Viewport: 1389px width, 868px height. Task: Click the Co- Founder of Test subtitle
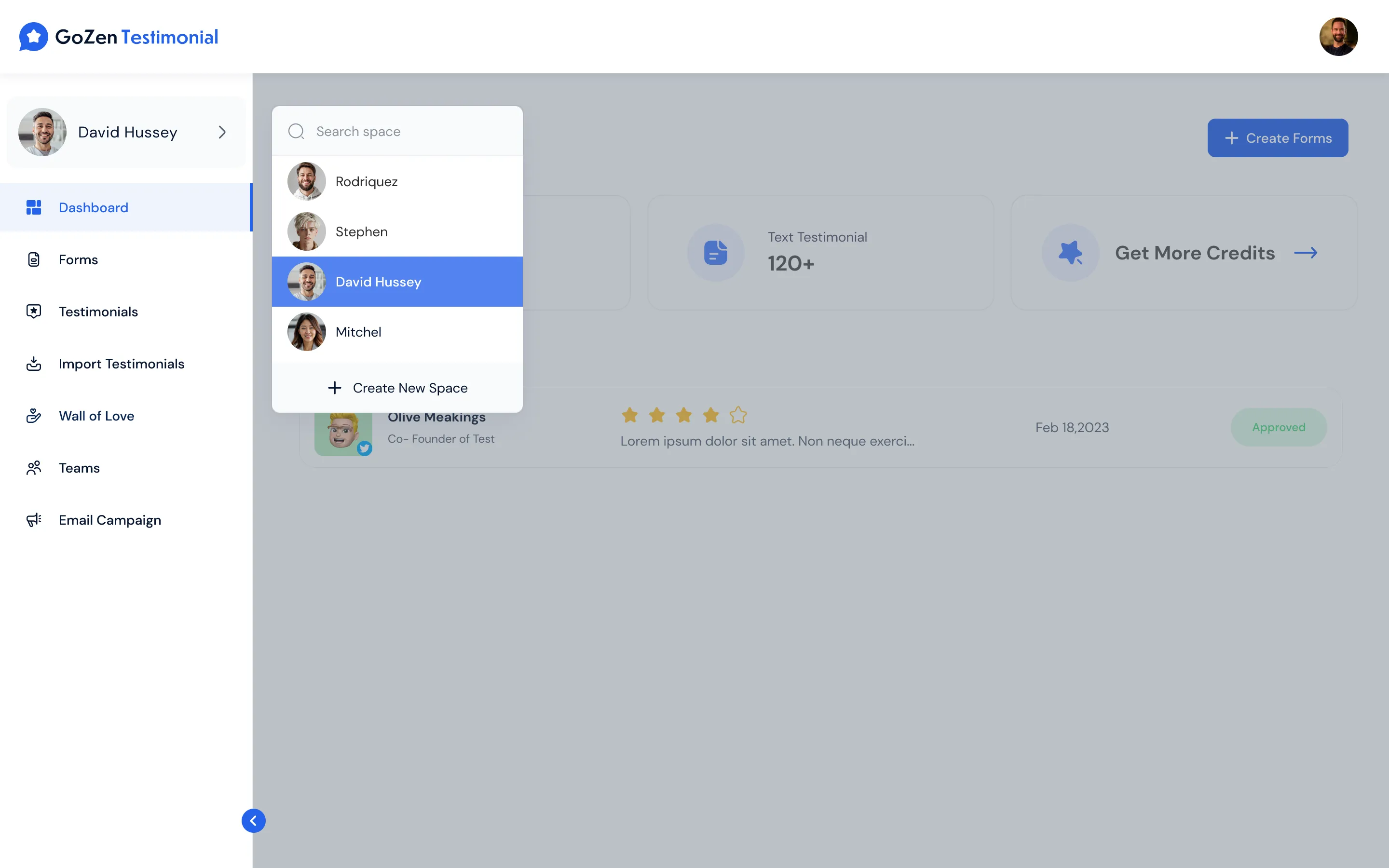[x=441, y=439]
